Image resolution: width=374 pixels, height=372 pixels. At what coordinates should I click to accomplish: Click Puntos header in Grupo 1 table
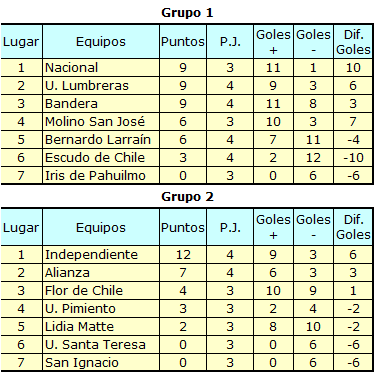tap(183, 42)
